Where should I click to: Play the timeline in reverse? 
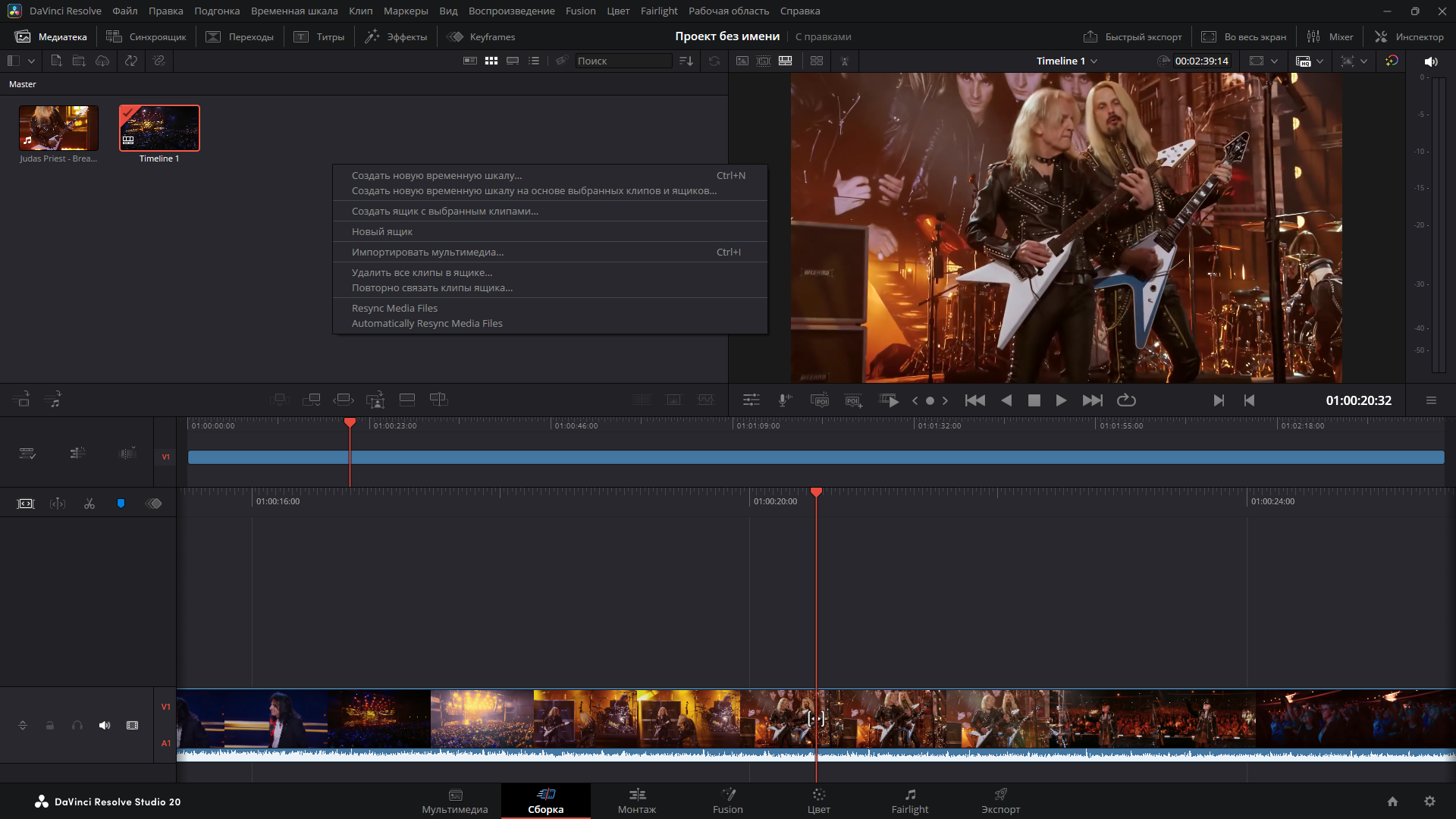1006,400
